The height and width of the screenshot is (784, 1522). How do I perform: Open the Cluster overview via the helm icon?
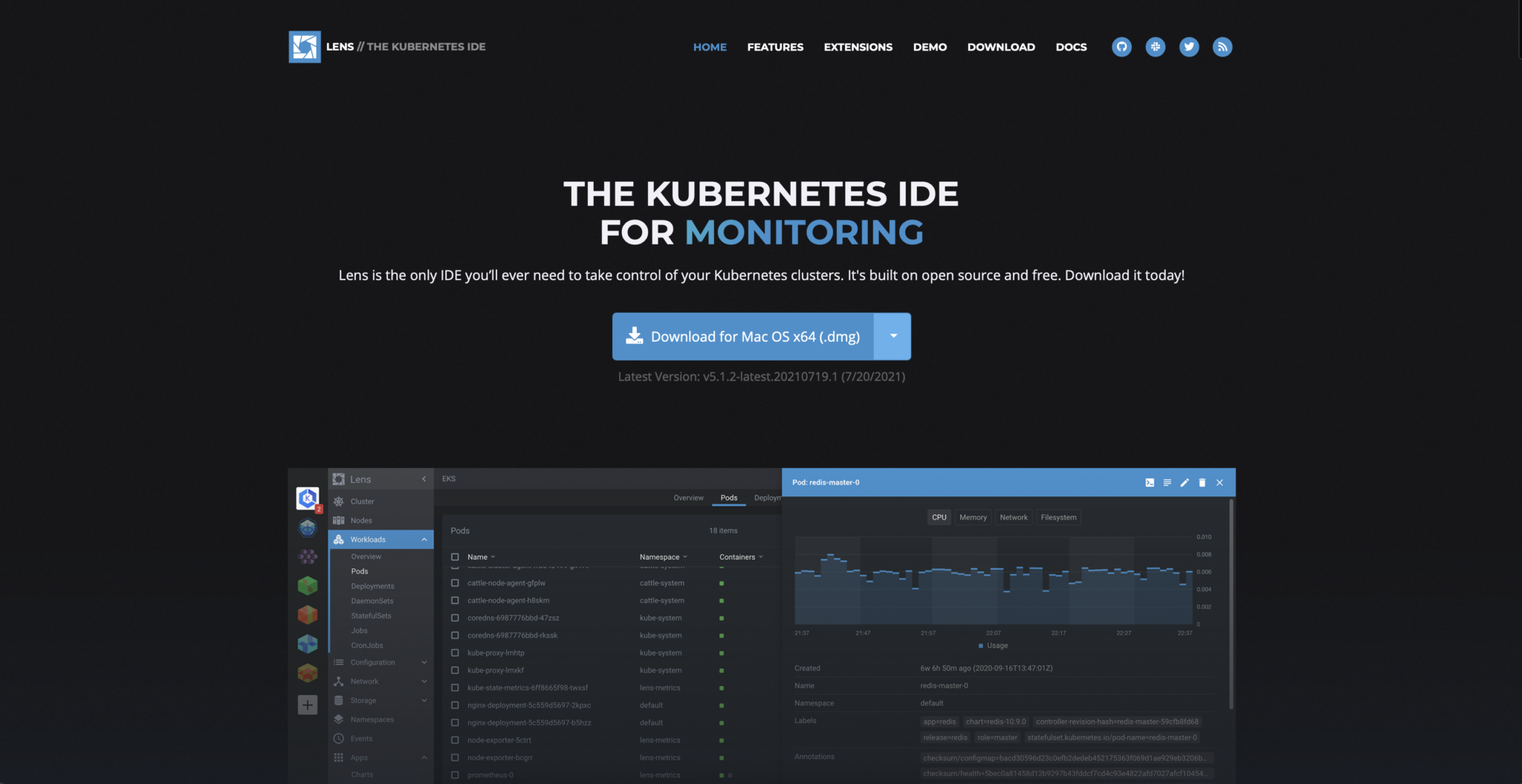click(x=362, y=501)
